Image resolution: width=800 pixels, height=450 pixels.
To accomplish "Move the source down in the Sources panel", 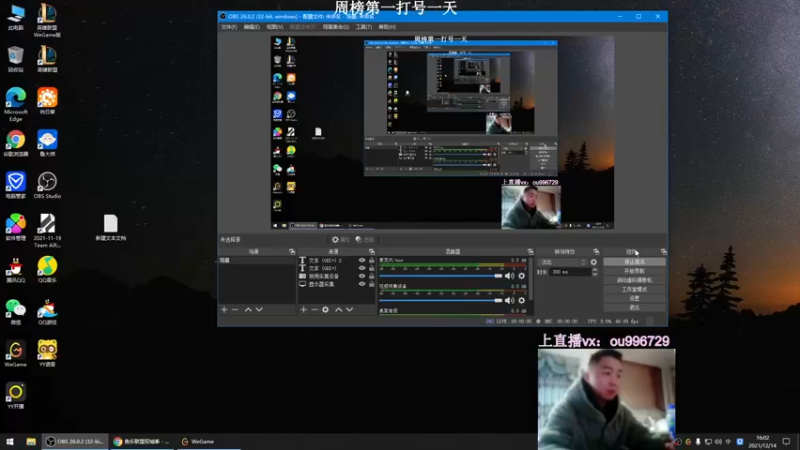I will click(x=349, y=310).
